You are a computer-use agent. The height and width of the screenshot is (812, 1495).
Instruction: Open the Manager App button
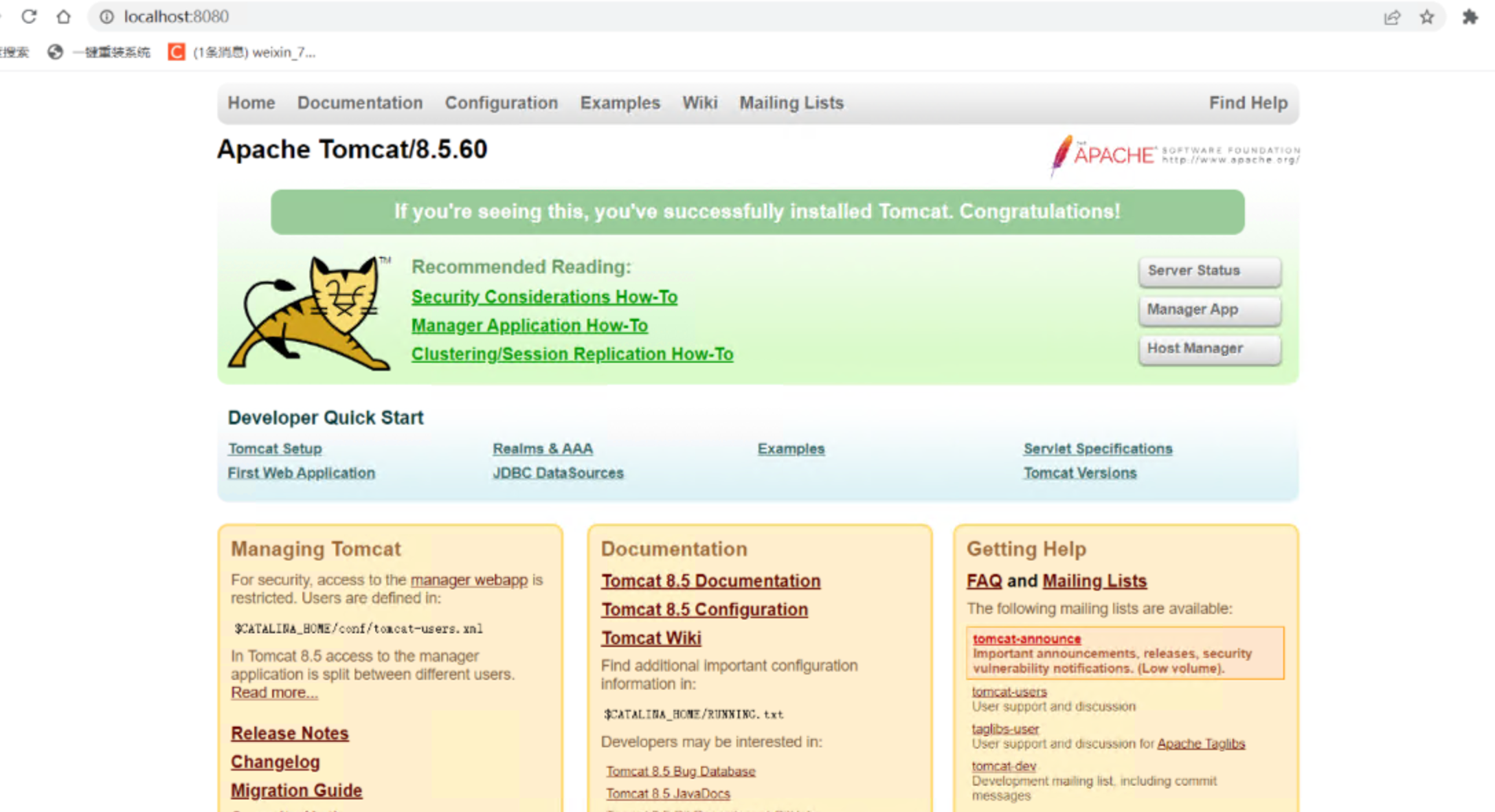1209,310
